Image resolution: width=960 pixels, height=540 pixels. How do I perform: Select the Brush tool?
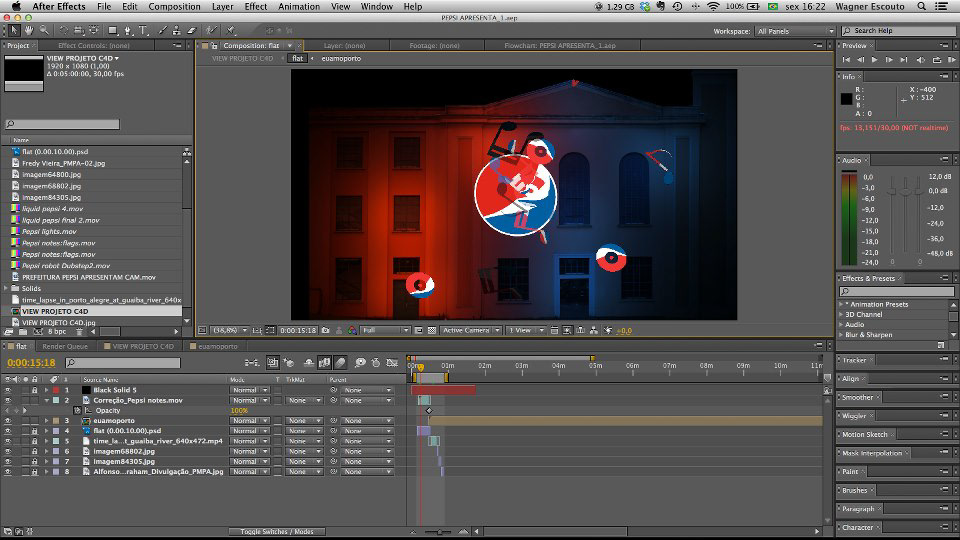pyautogui.click(x=162, y=30)
